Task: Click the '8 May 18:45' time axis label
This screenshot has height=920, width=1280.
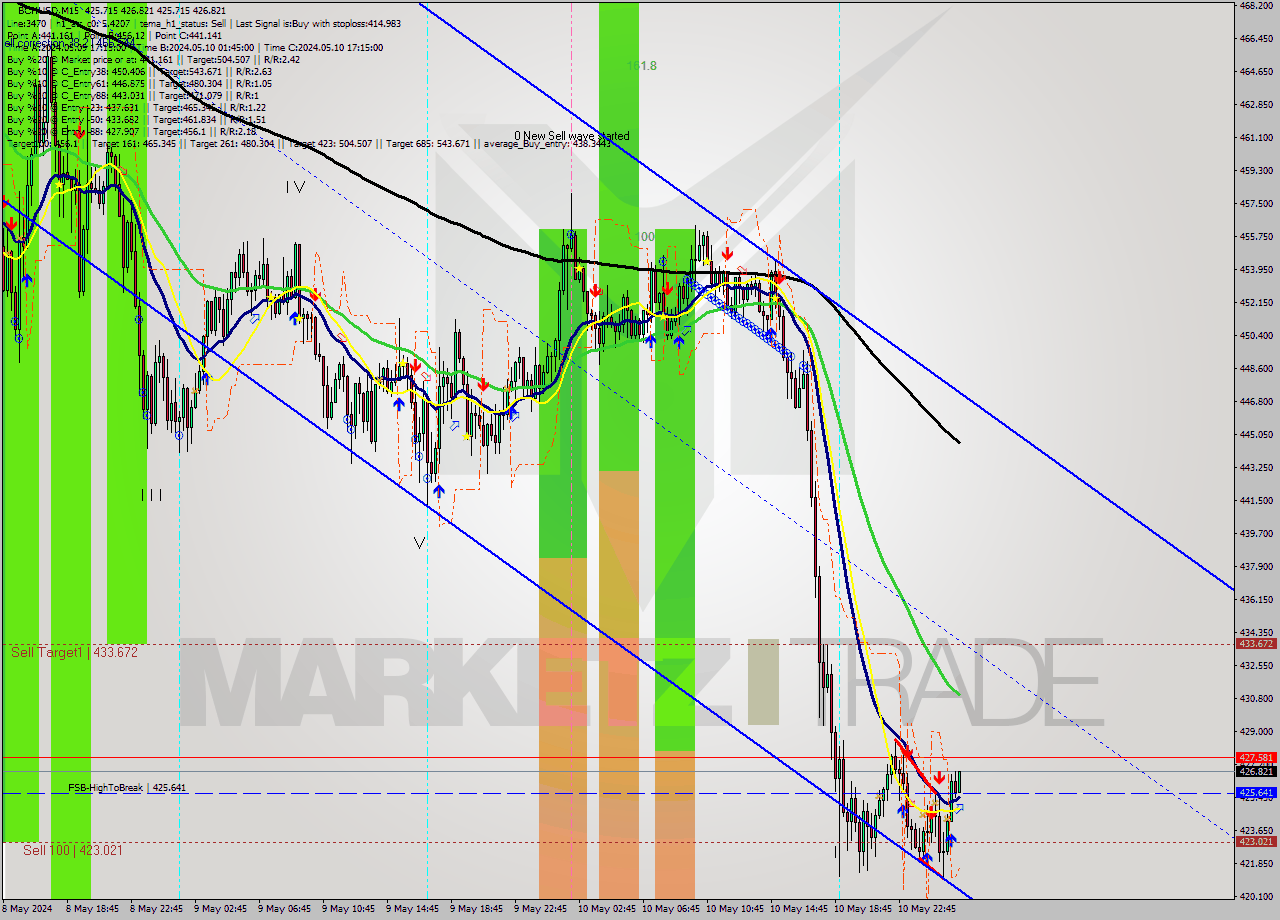Action: [x=92, y=909]
